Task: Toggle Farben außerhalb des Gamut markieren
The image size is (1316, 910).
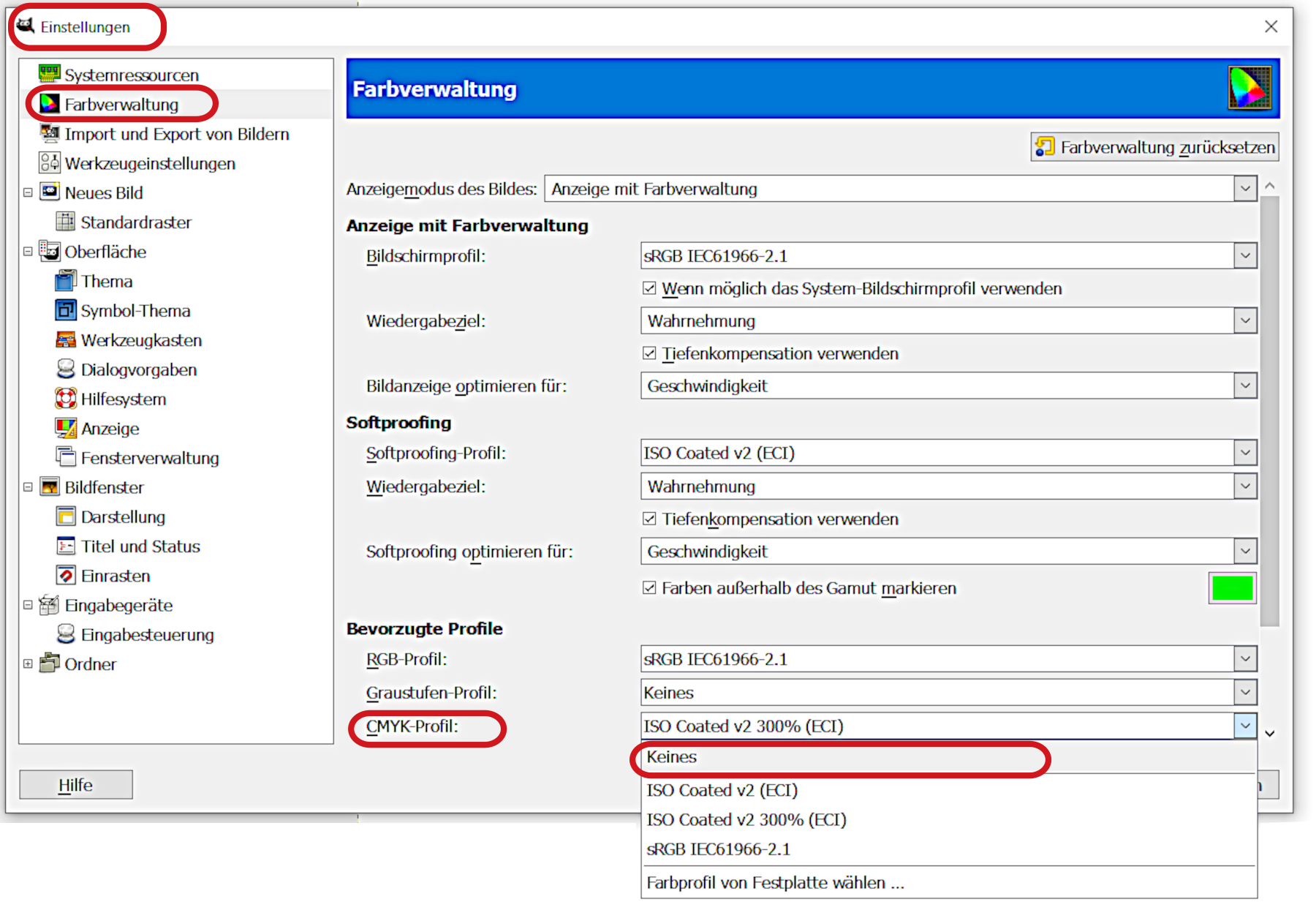Action: point(649,588)
